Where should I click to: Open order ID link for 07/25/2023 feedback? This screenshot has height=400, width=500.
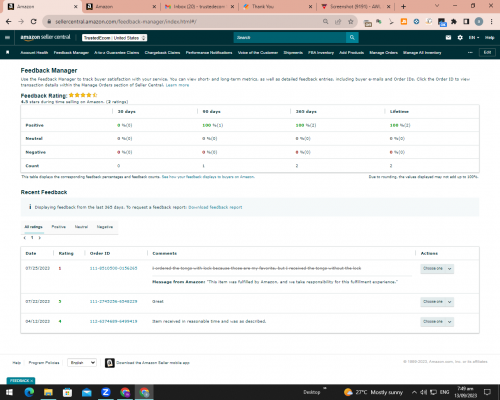click(113, 268)
